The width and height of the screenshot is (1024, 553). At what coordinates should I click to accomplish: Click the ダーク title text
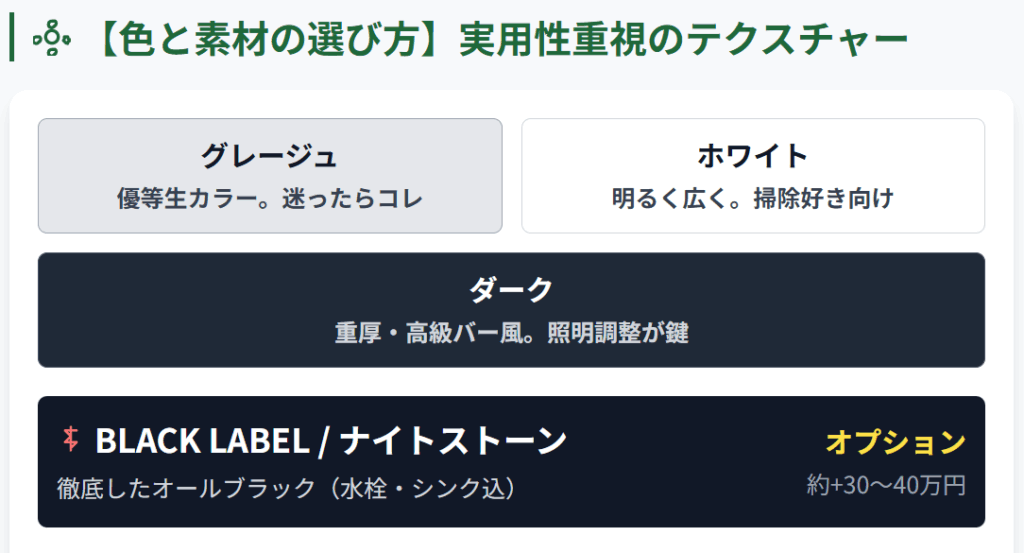click(511, 290)
